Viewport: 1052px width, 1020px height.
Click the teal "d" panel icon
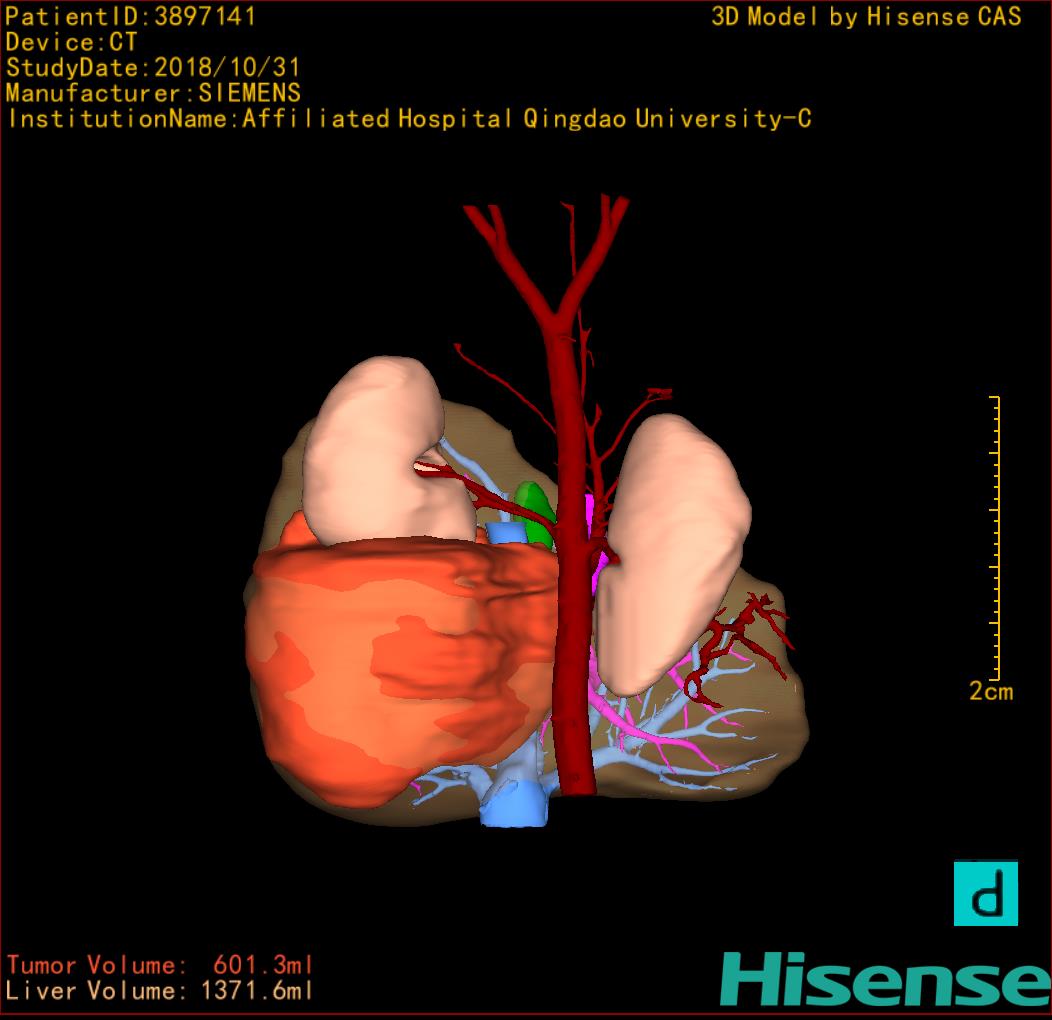[x=985, y=892]
